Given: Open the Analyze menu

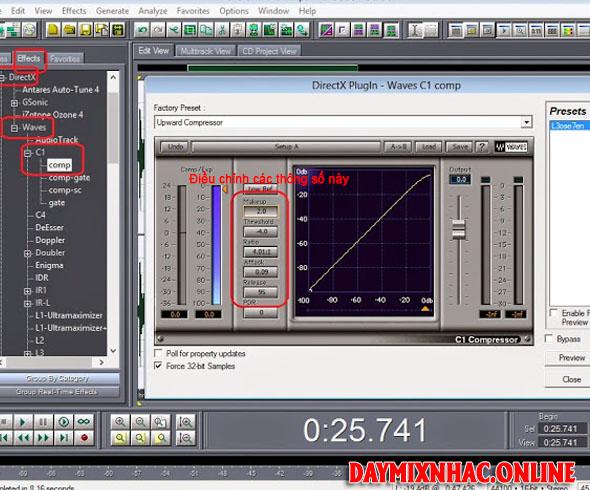Looking at the screenshot, I should tap(153, 11).
